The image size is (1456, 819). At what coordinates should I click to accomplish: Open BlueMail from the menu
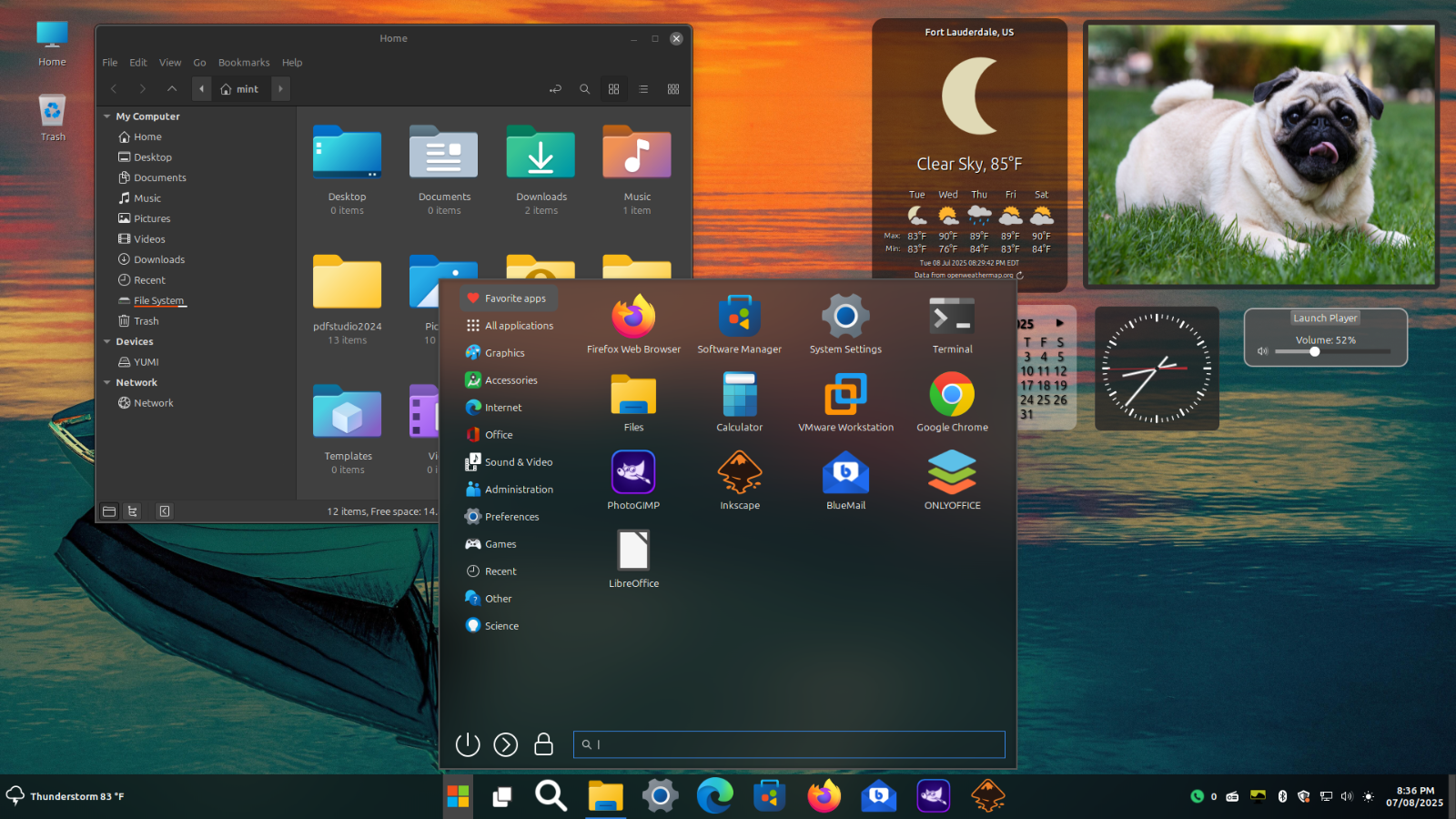pyautogui.click(x=845, y=480)
